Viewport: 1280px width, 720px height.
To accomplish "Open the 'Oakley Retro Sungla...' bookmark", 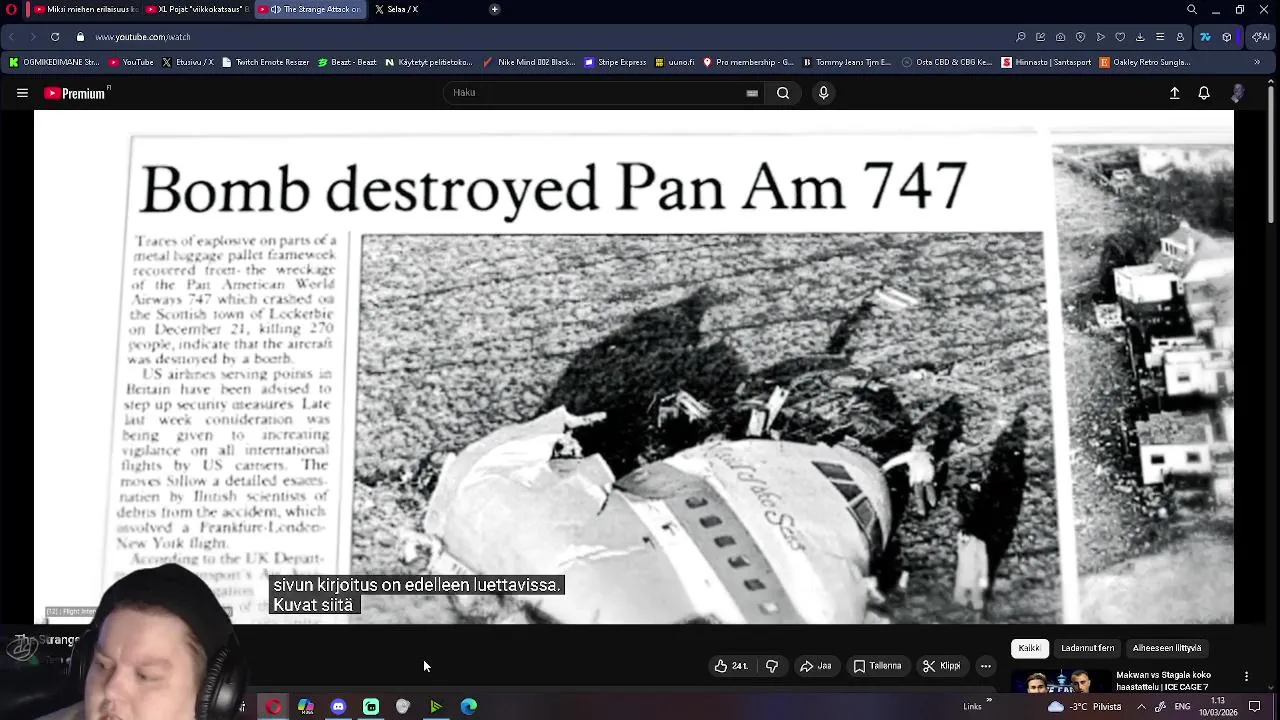I will [1145, 62].
